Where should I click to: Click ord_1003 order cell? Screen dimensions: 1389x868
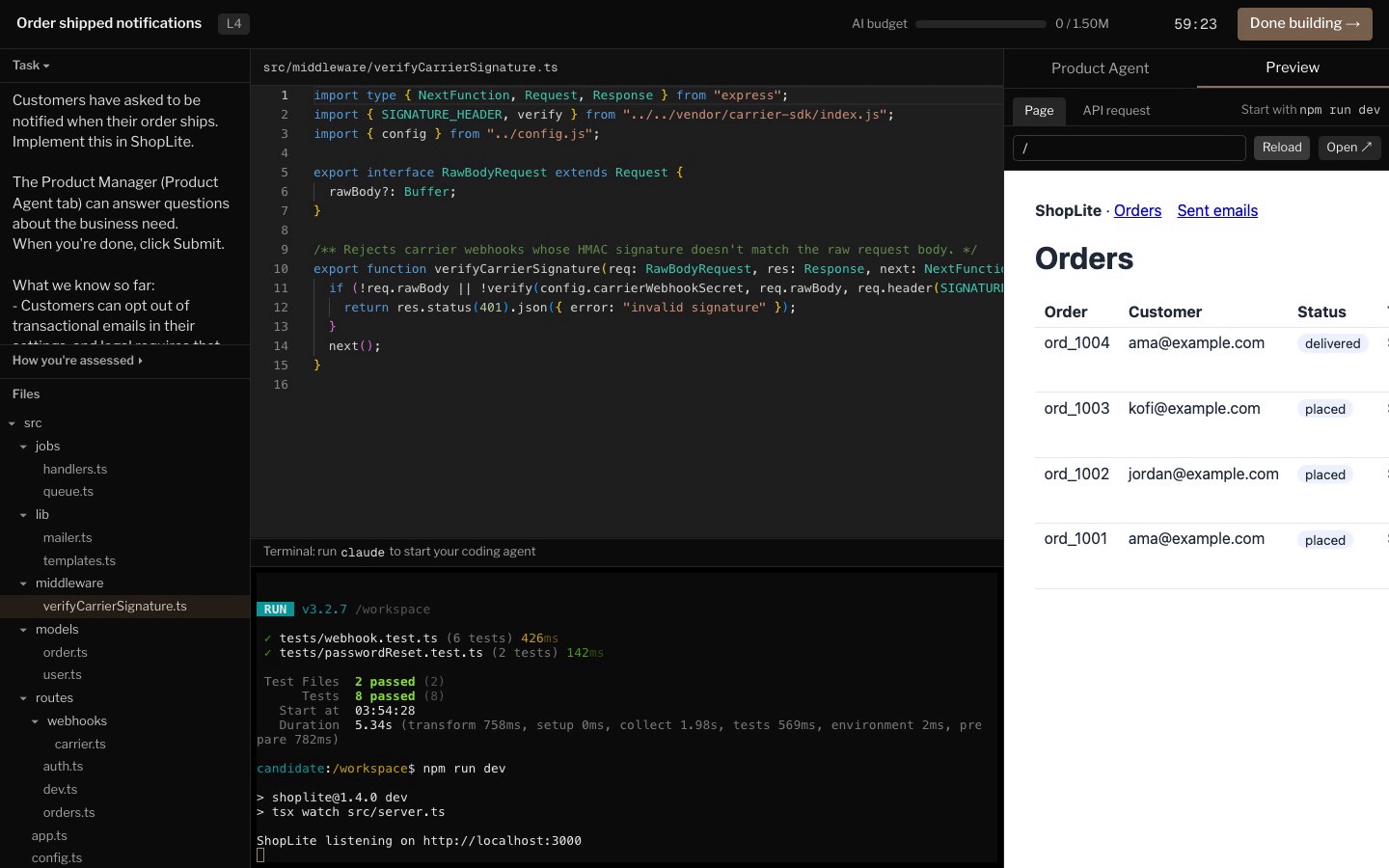click(x=1076, y=409)
